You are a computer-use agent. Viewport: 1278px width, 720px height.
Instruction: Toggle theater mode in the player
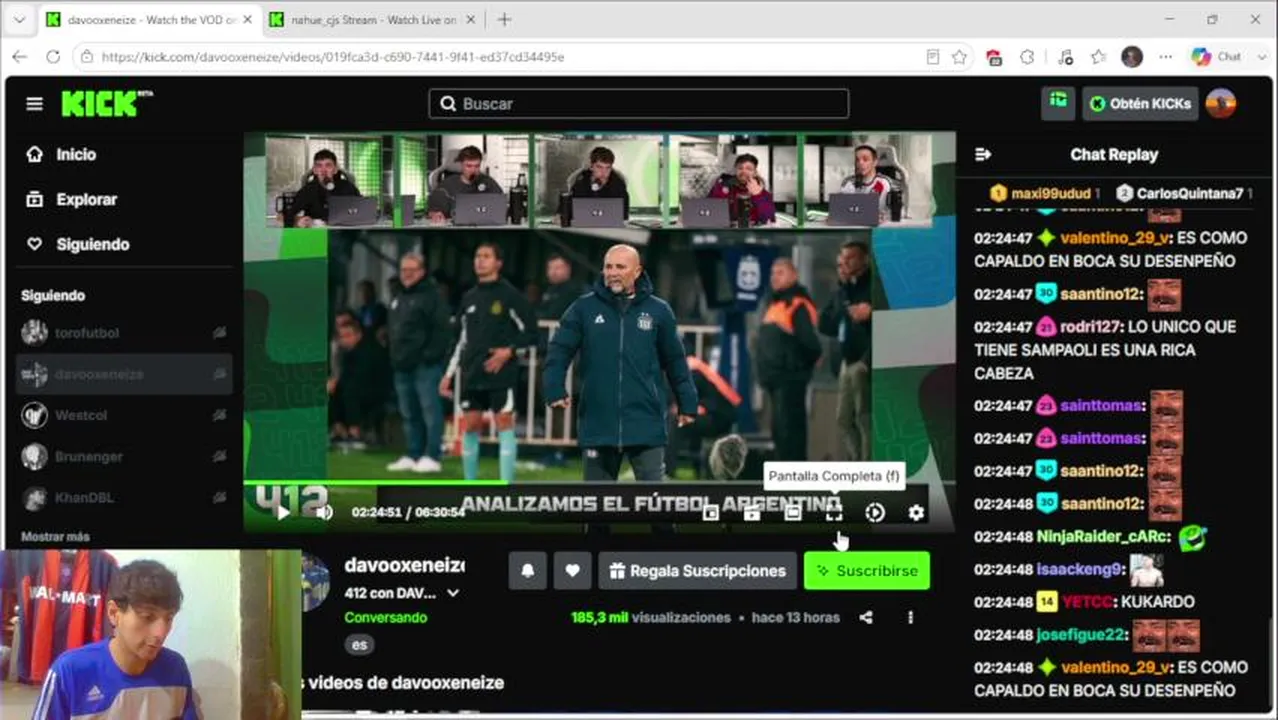793,513
